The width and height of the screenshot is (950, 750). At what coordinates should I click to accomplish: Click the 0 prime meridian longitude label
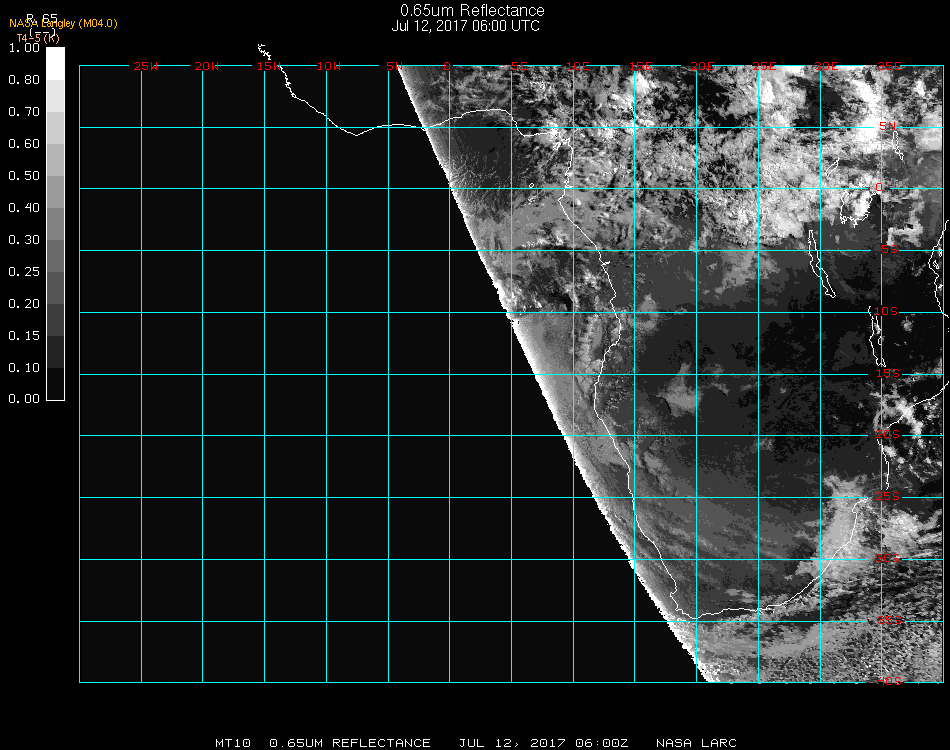click(447, 66)
